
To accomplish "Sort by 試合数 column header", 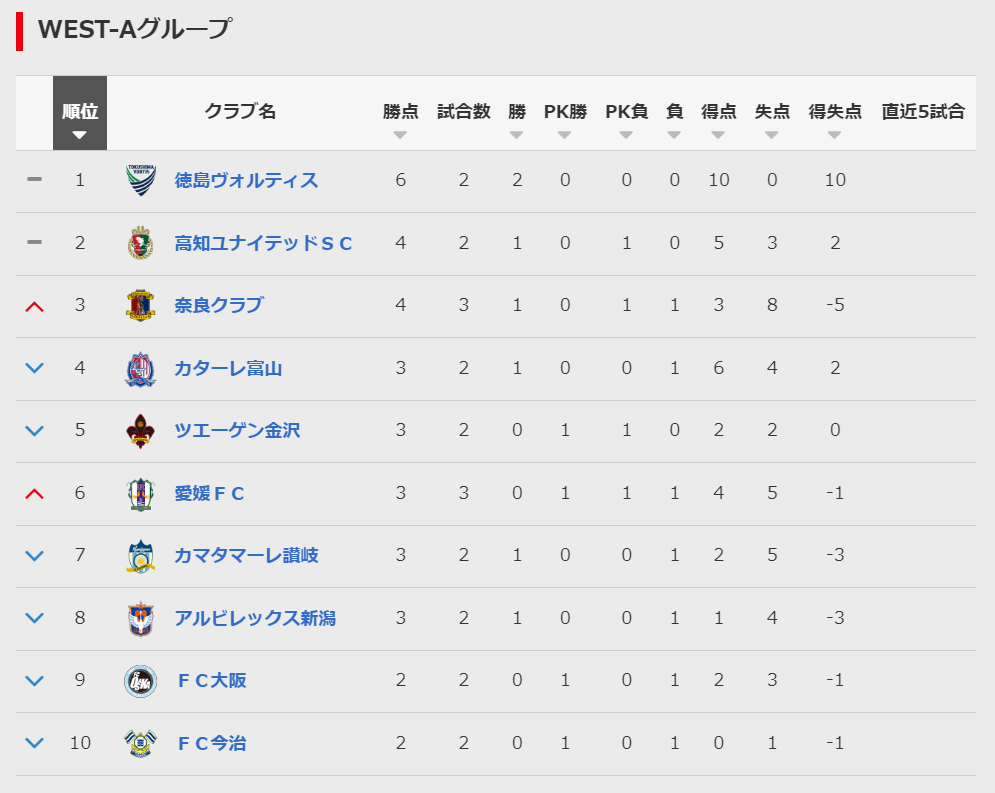I will coord(463,113).
